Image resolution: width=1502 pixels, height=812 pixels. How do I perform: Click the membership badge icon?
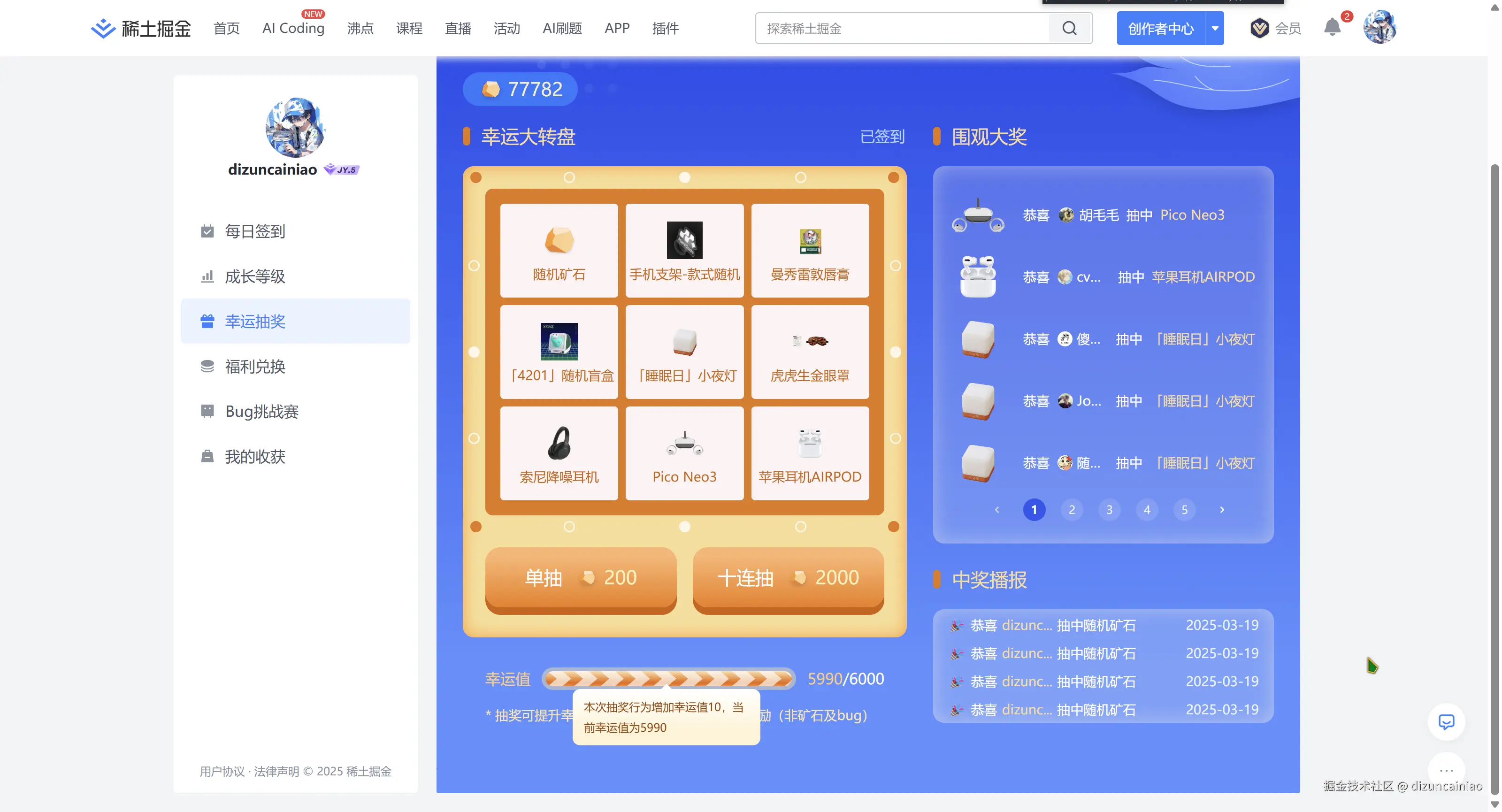tap(1259, 28)
